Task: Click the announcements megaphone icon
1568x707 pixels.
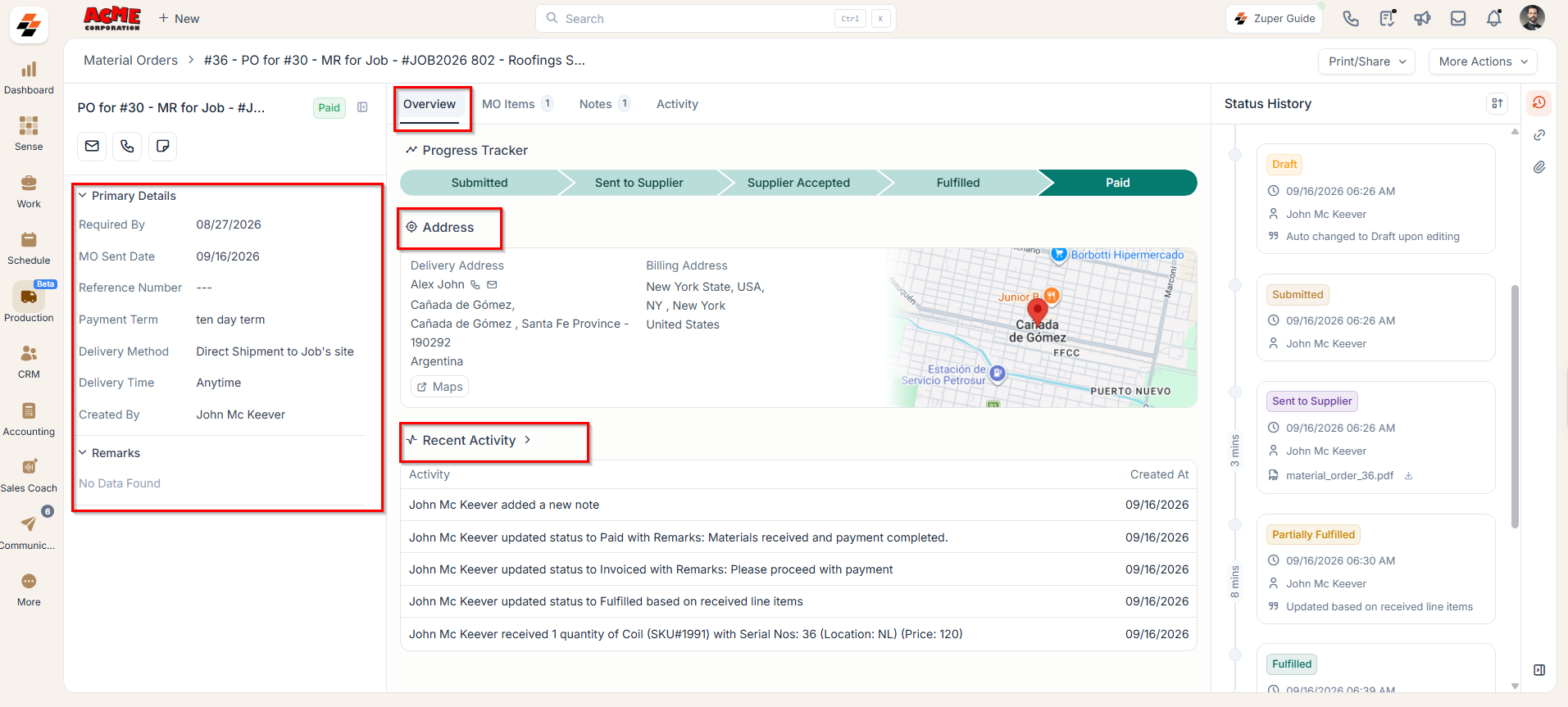Action: tap(1422, 18)
